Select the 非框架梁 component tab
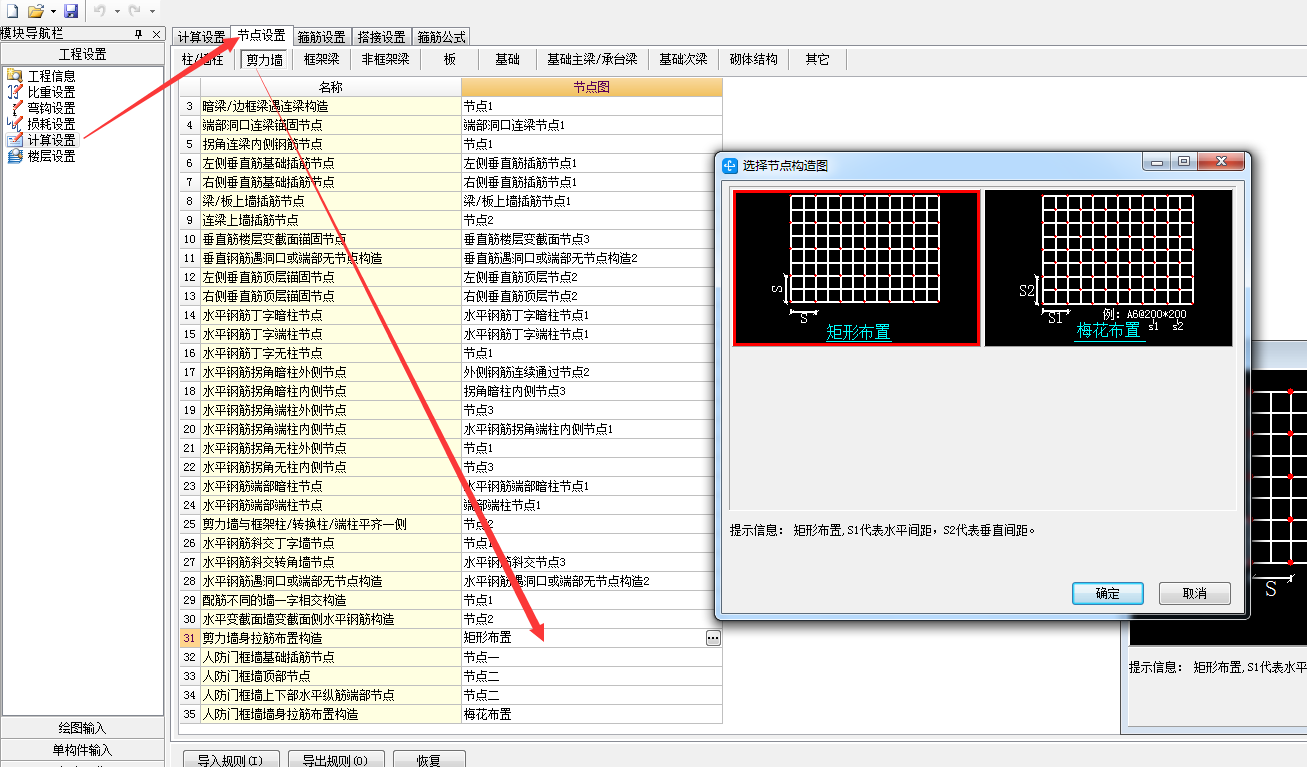This screenshot has height=767, width=1307. coord(386,60)
